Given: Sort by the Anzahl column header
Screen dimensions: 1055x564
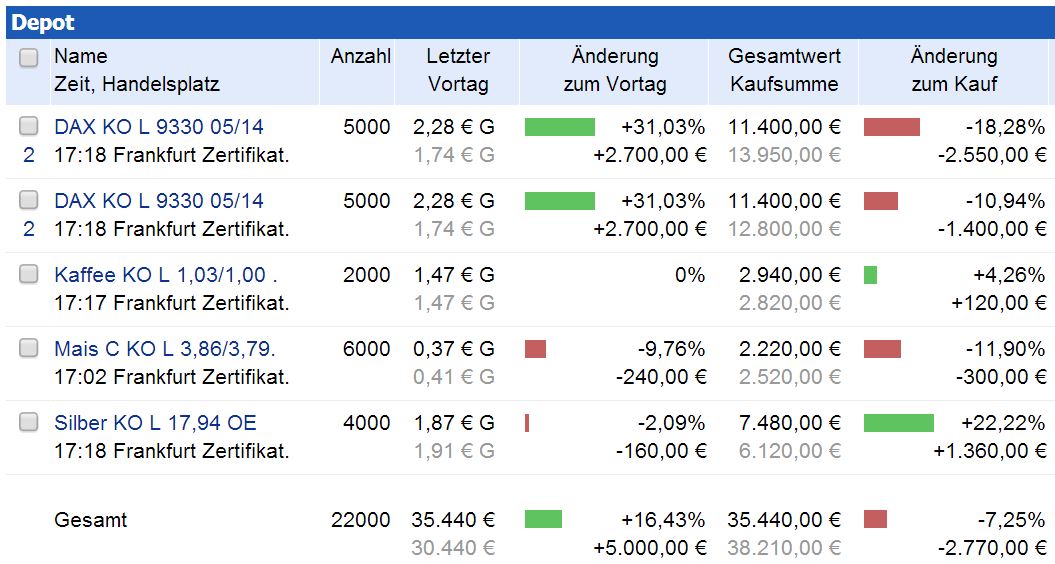Looking at the screenshot, I should [x=361, y=57].
